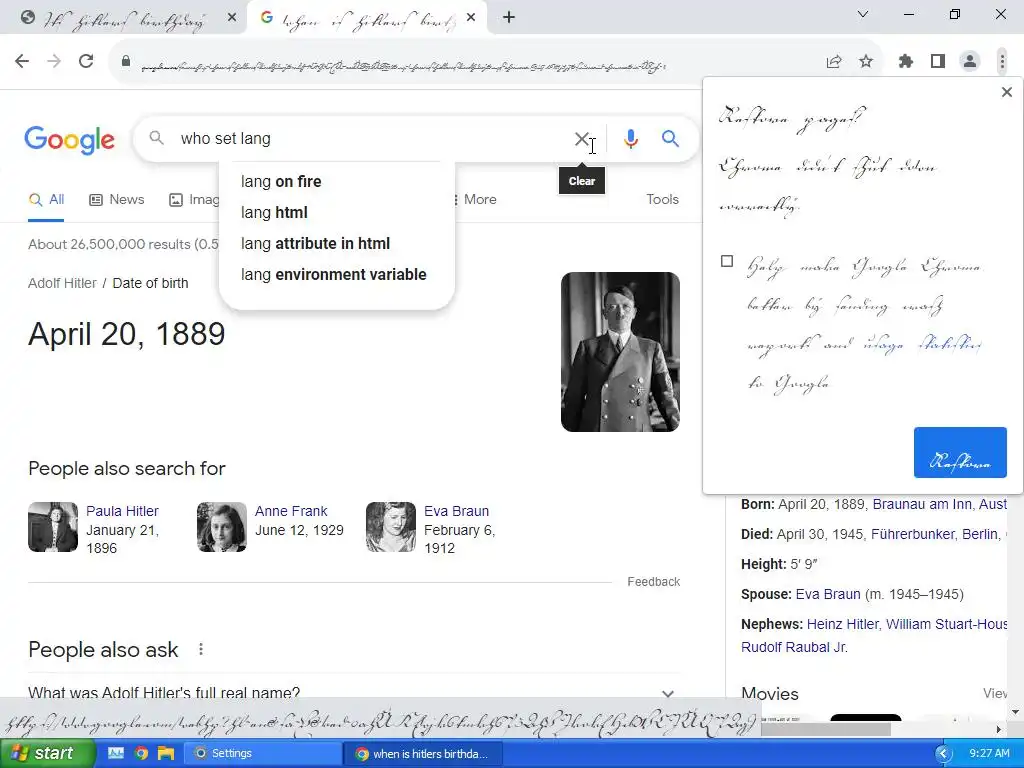
Task: Switch to the All results tab
Action: click(46, 200)
